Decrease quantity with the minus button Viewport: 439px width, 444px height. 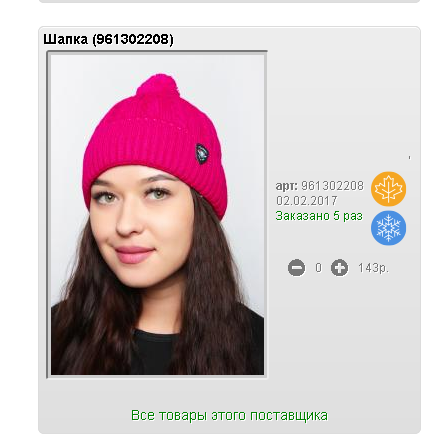point(296,268)
